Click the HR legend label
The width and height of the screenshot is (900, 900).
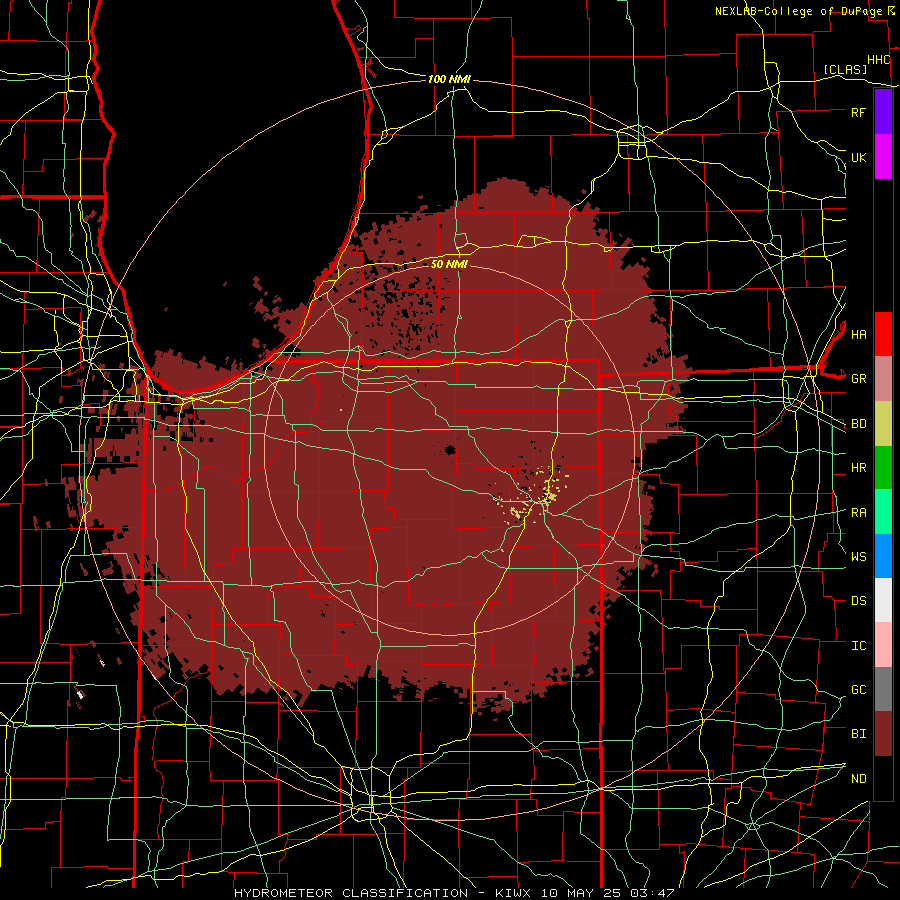click(x=858, y=468)
